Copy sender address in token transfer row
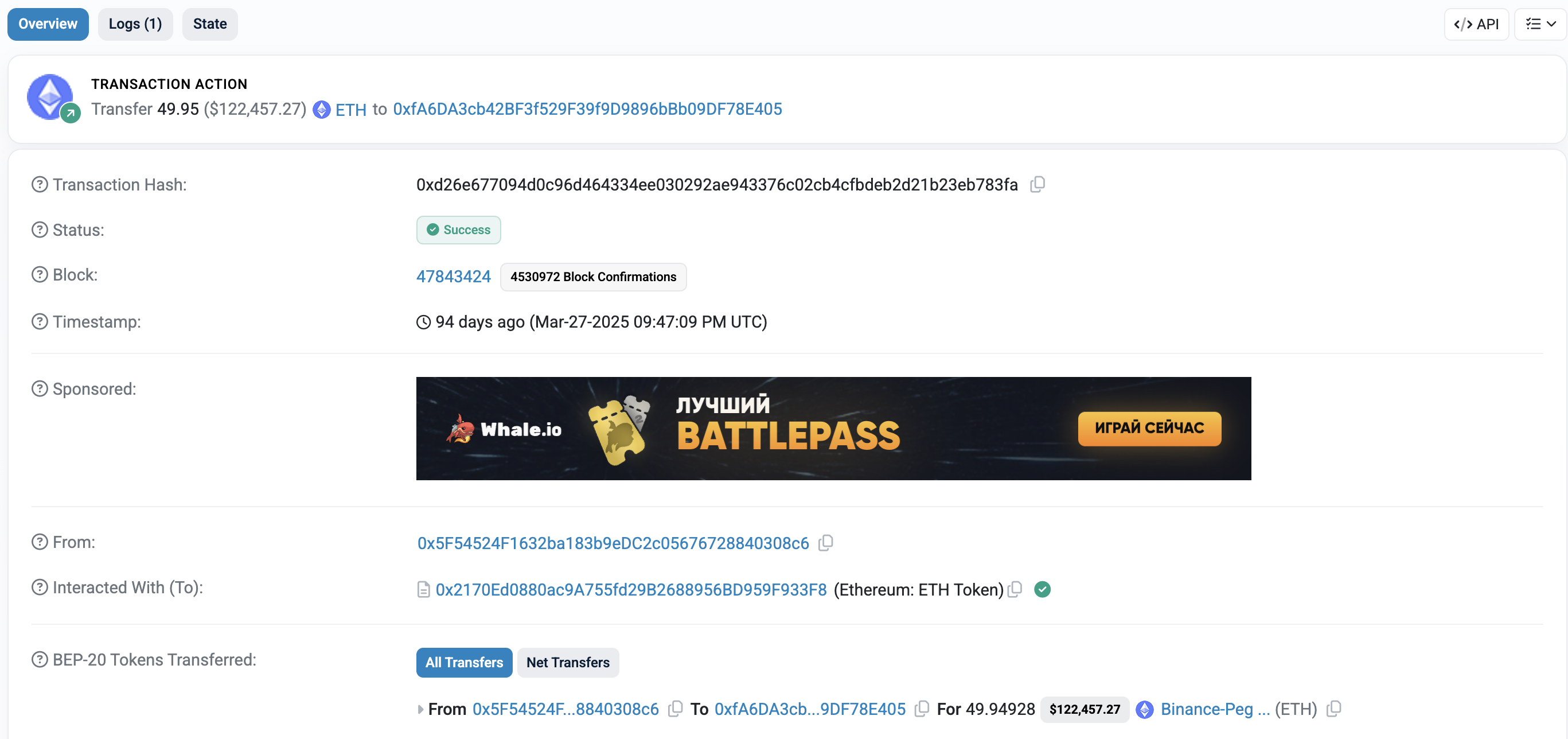 (x=675, y=709)
